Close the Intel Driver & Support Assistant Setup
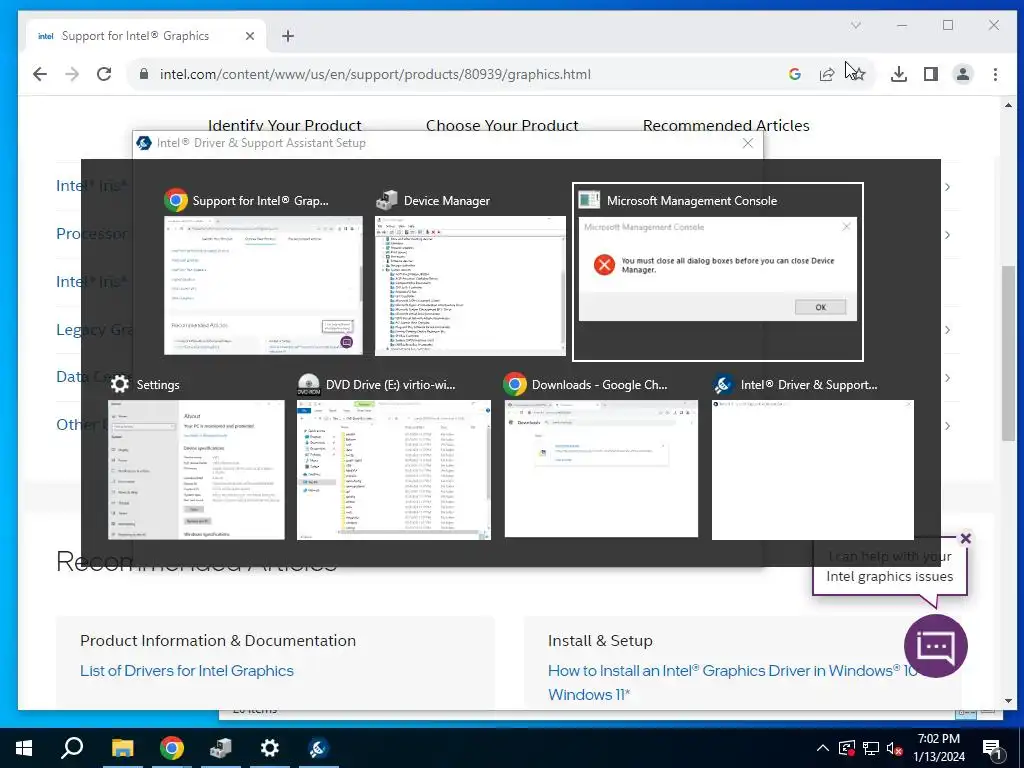 (x=748, y=143)
